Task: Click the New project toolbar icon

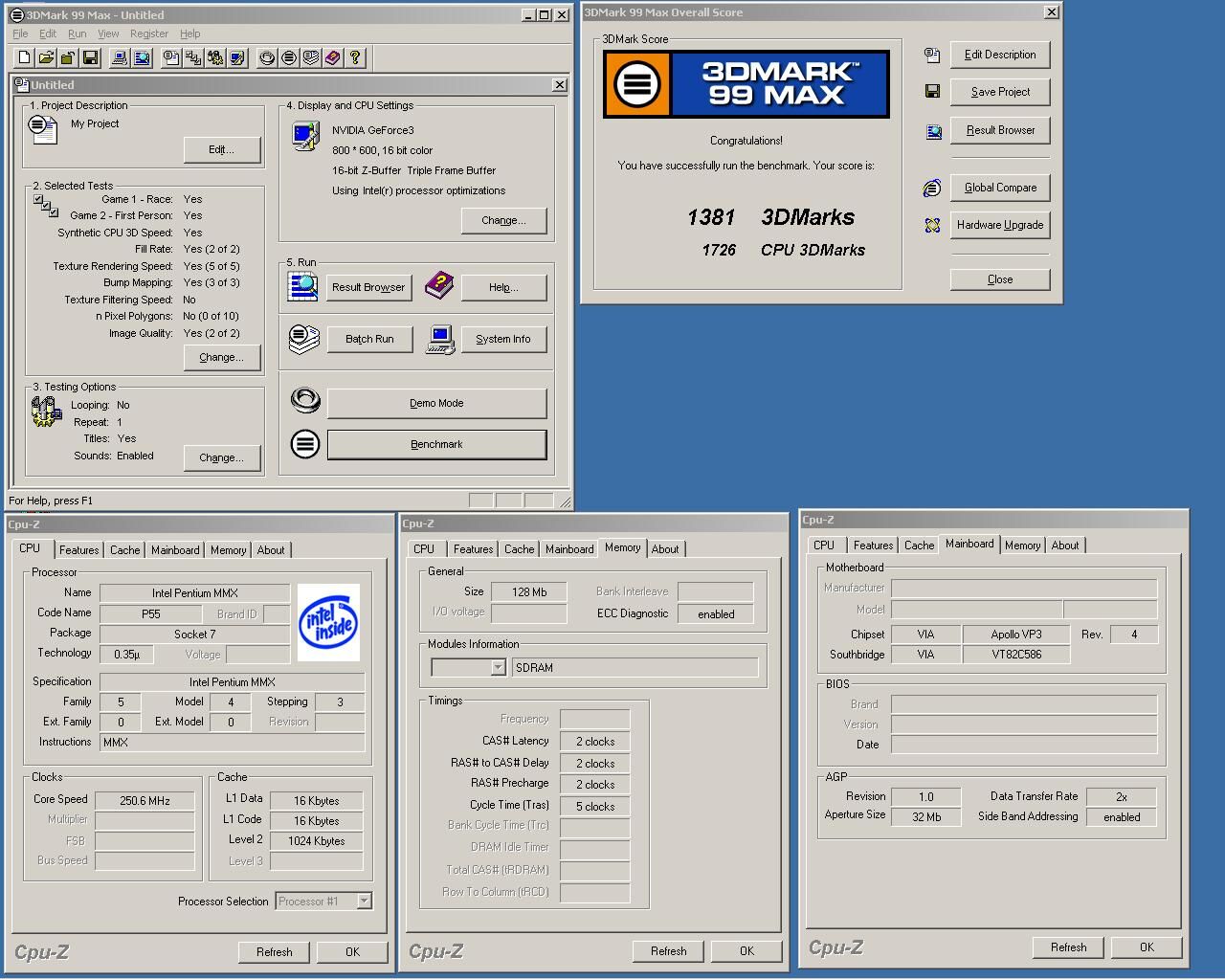Action: coord(25,57)
